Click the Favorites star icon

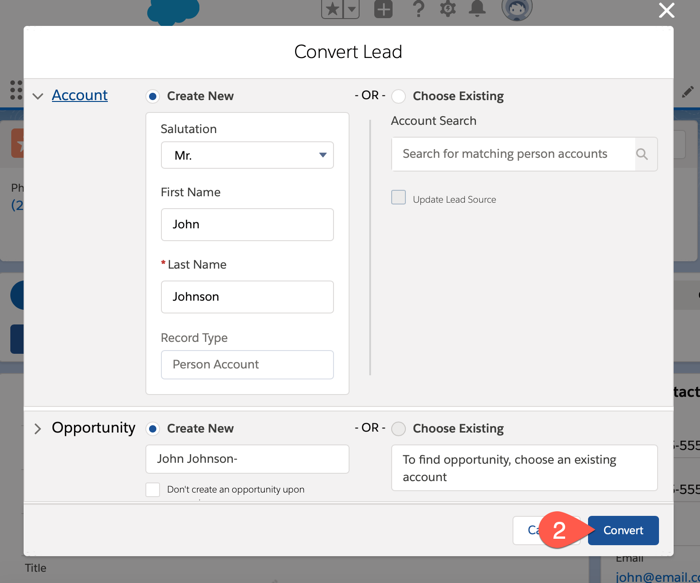(x=333, y=9)
